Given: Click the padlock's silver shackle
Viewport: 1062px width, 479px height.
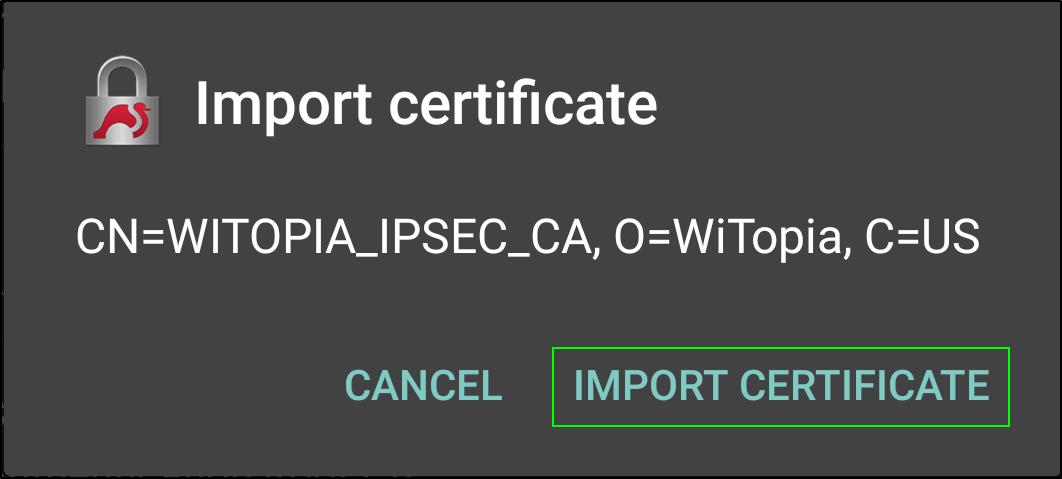Looking at the screenshot, I should coord(122,76).
